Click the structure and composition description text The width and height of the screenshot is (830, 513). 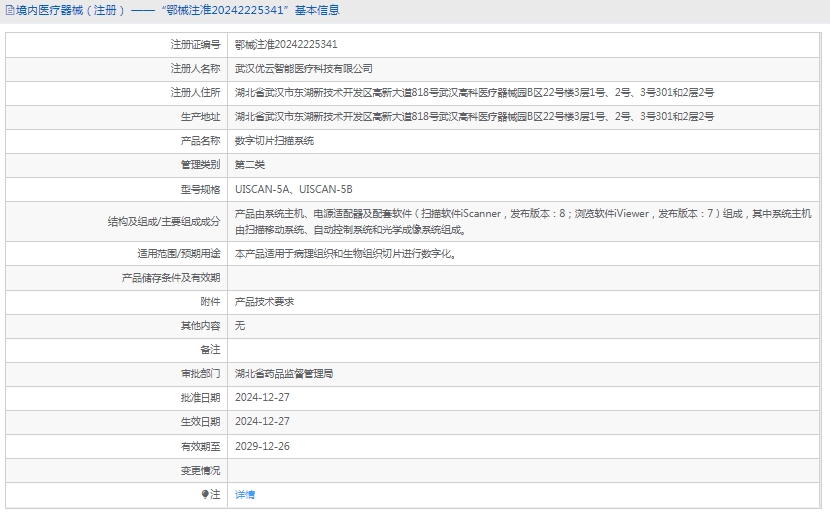pyautogui.click(x=522, y=221)
